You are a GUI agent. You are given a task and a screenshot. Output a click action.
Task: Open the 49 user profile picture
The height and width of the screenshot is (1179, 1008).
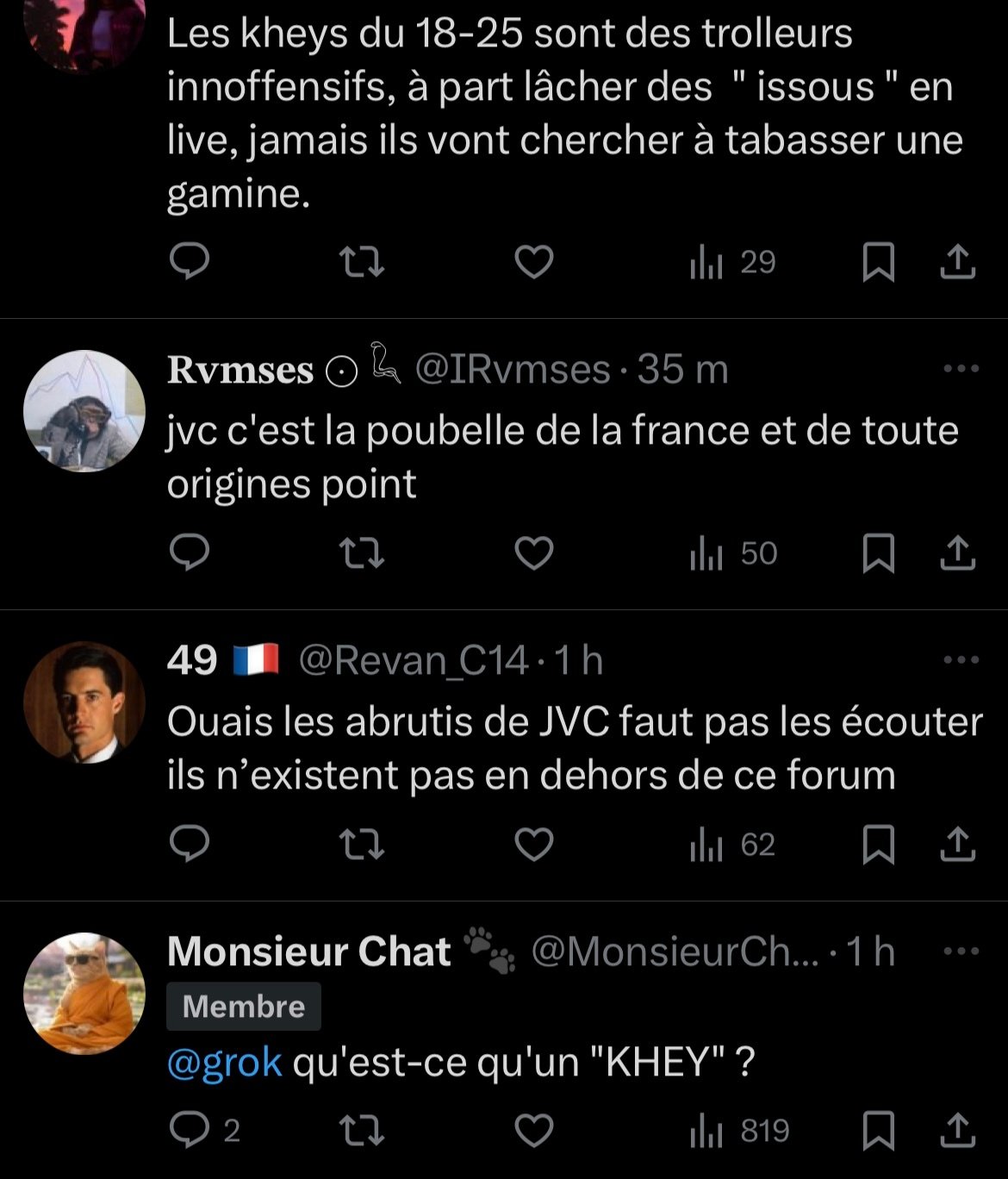point(84,702)
